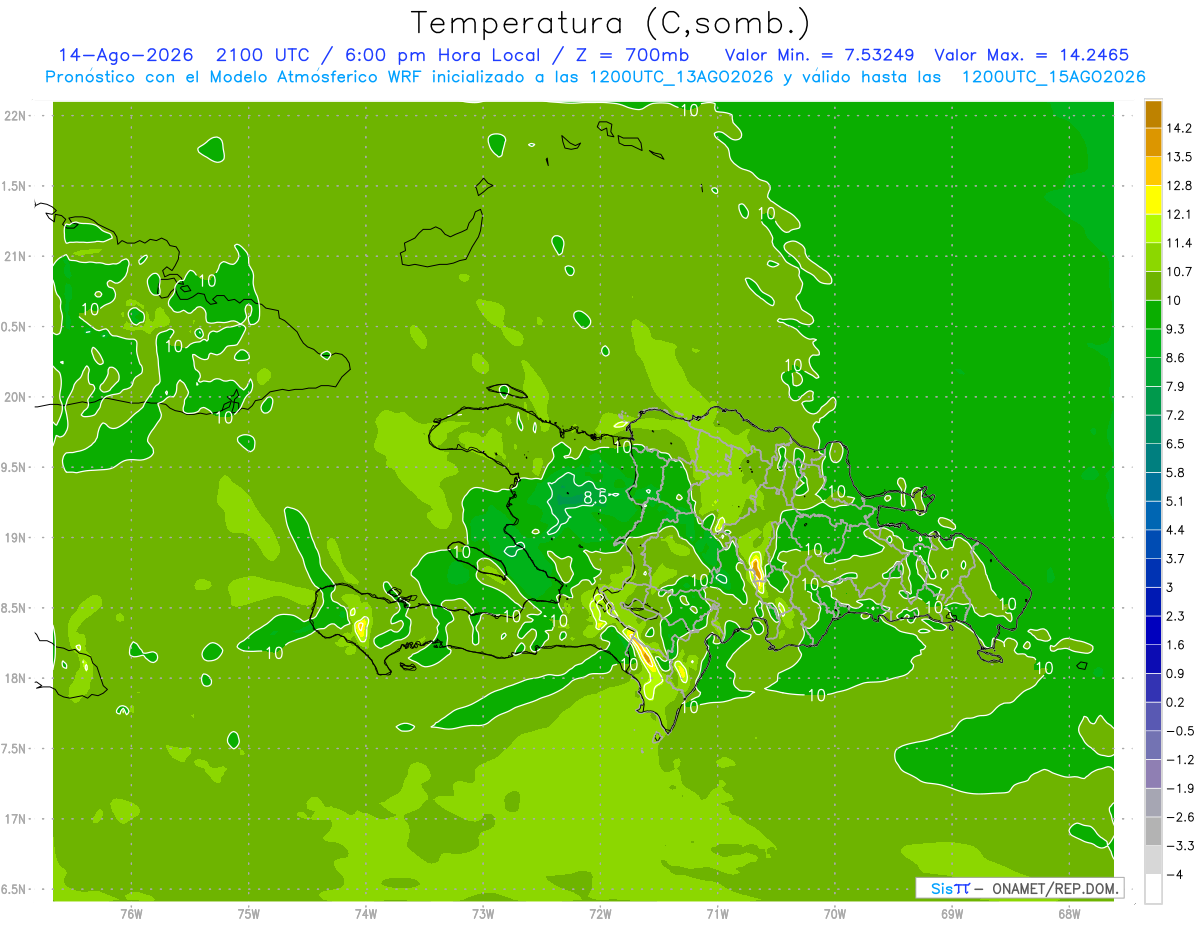The width and height of the screenshot is (1200, 927).
Task: Pick the blue swatch between 3.7 and 4.4
Action: [x=1153, y=544]
